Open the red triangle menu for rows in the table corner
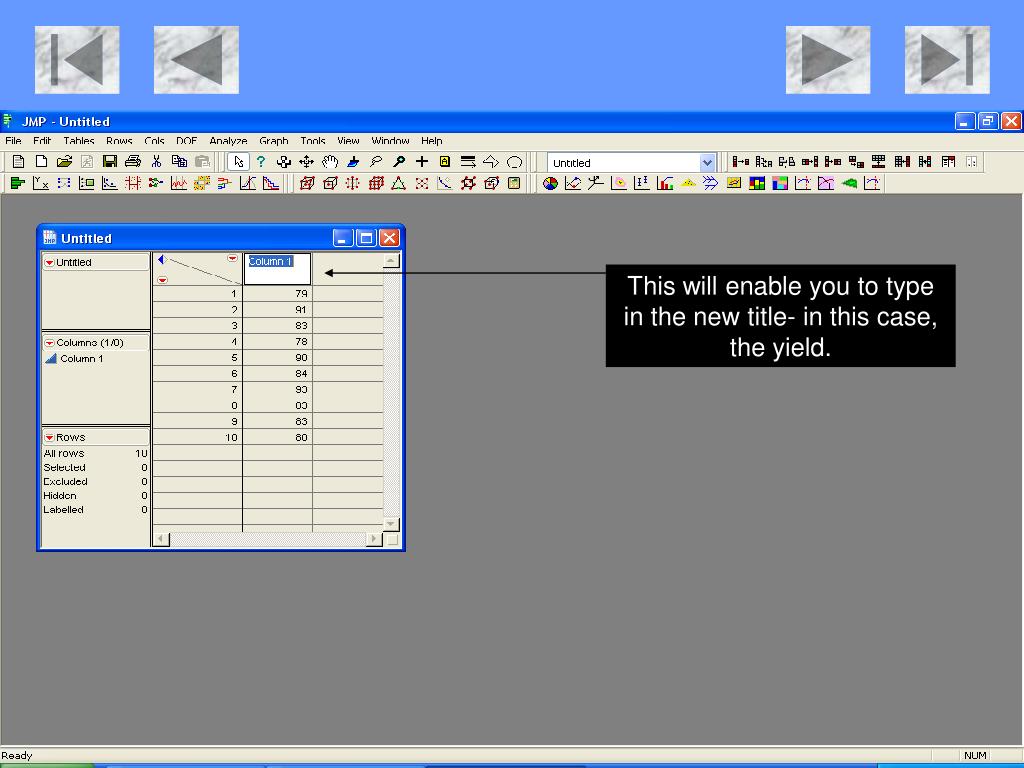 [163, 280]
